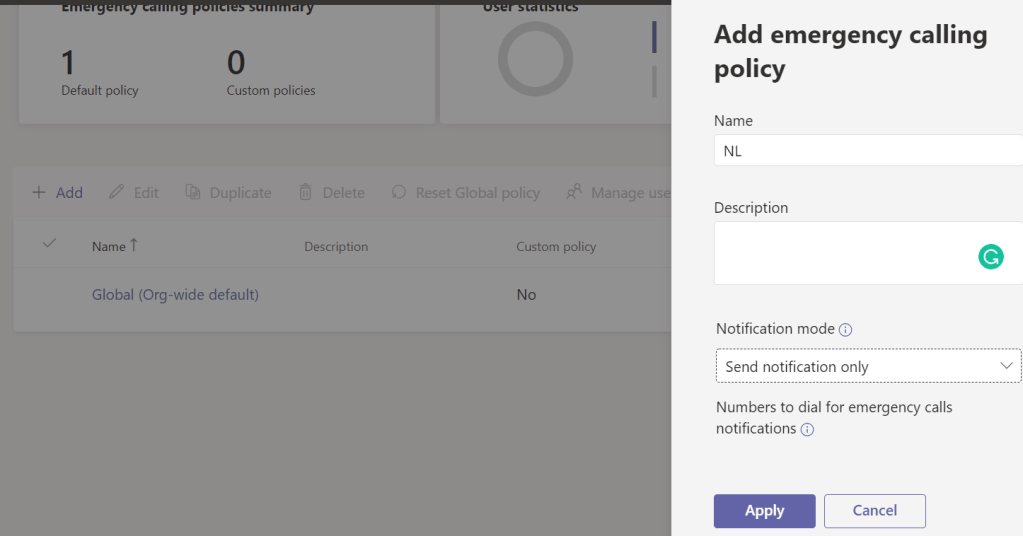Click the Manage users icon
The height and width of the screenshot is (536, 1023).
pos(574,193)
